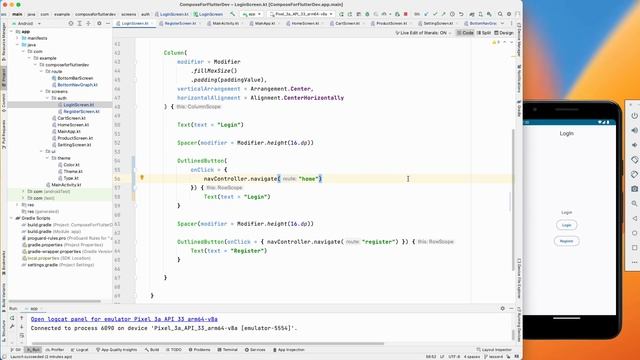
Task: Open logcat panel link in Run output
Action: 124,319
